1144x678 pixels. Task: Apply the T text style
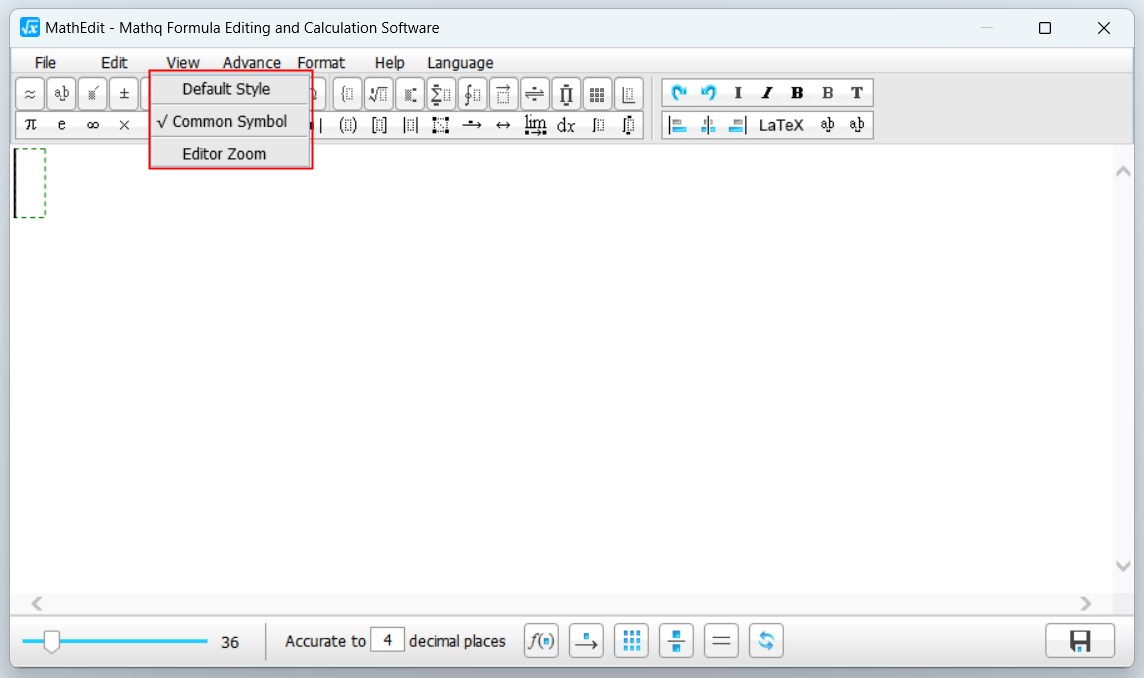coord(857,93)
